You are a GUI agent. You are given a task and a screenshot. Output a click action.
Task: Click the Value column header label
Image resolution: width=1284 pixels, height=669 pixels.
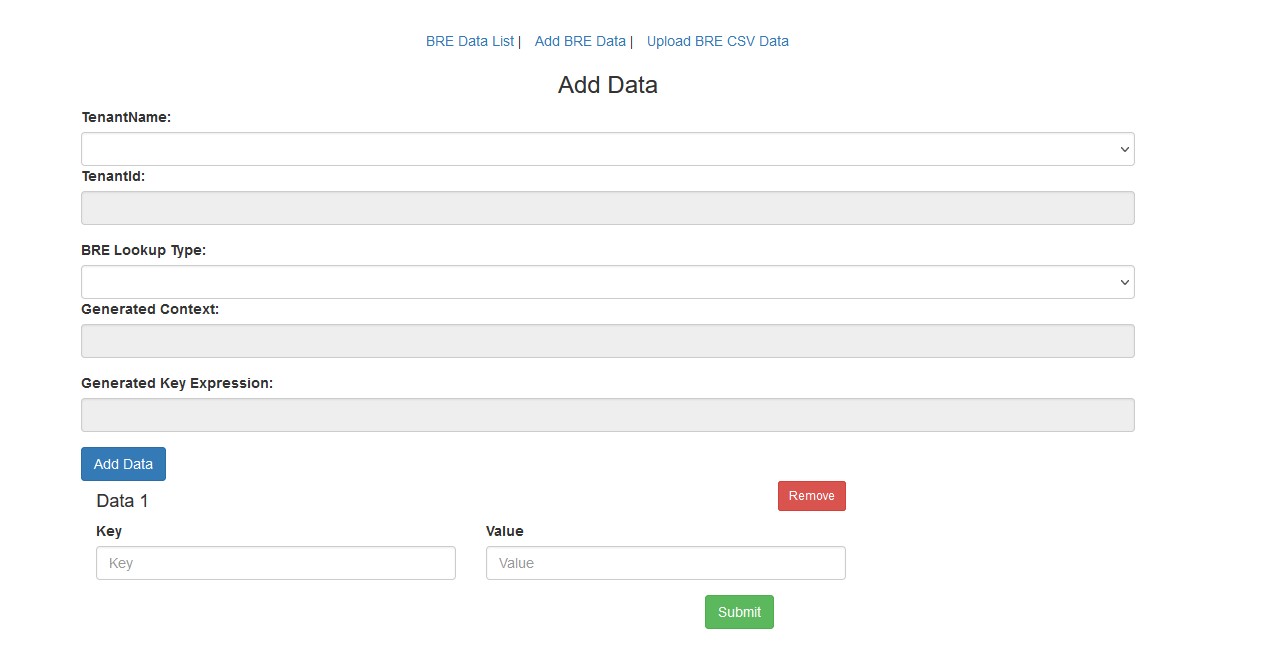[x=504, y=531]
